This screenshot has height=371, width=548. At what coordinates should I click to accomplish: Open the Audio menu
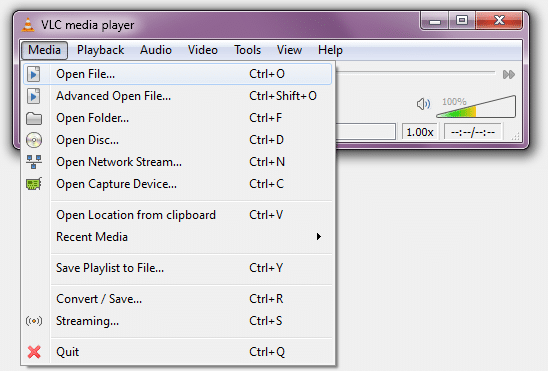pyautogui.click(x=156, y=50)
